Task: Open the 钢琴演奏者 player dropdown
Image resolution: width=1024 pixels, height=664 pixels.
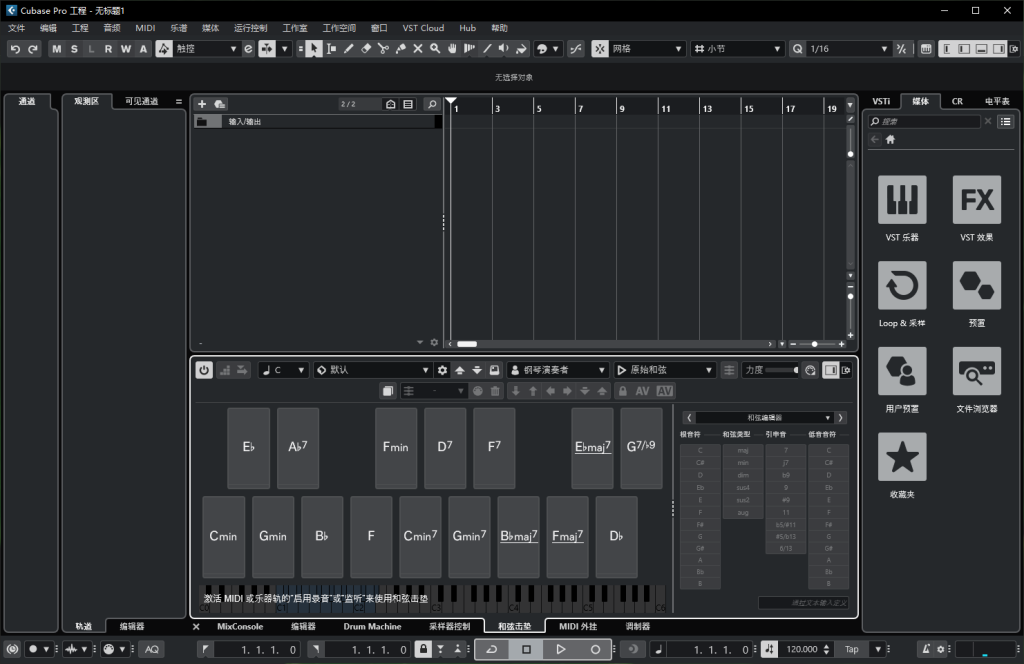Action: [x=558, y=370]
